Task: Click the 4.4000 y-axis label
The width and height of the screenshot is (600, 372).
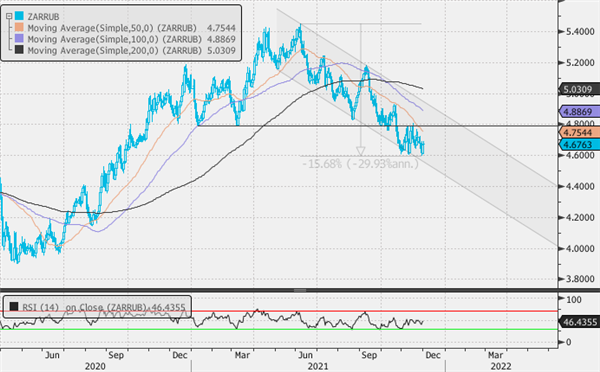Action: 580,187
